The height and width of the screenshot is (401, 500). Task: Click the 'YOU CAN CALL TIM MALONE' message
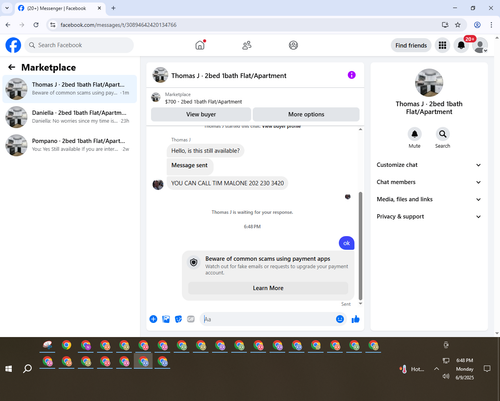(227, 183)
